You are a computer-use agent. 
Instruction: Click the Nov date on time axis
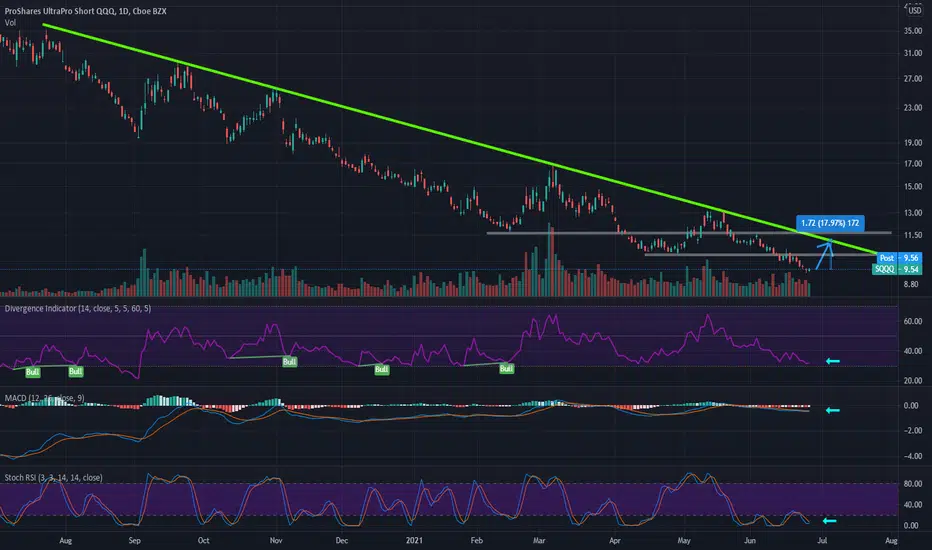(x=276, y=540)
